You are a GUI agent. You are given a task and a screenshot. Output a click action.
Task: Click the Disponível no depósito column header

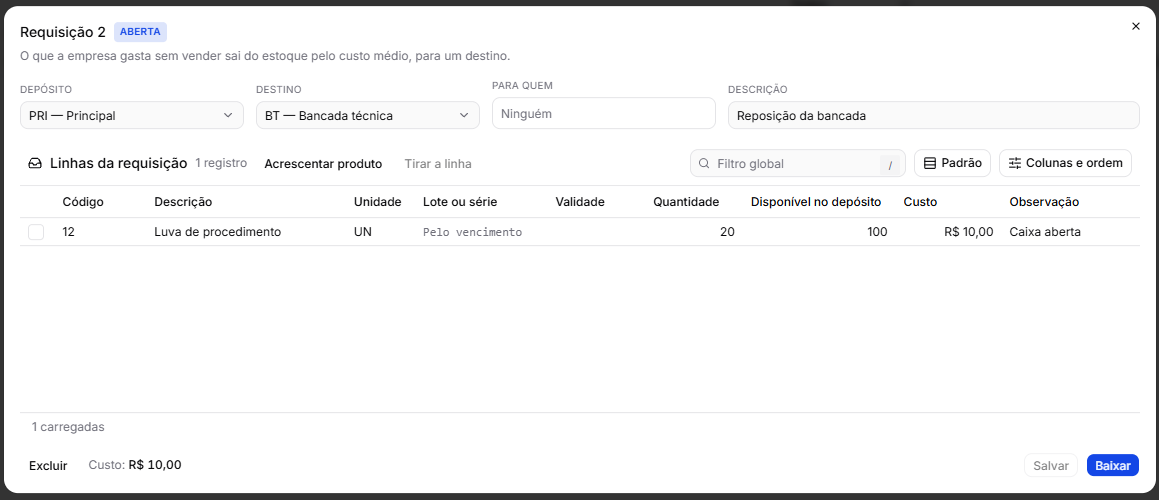[815, 202]
